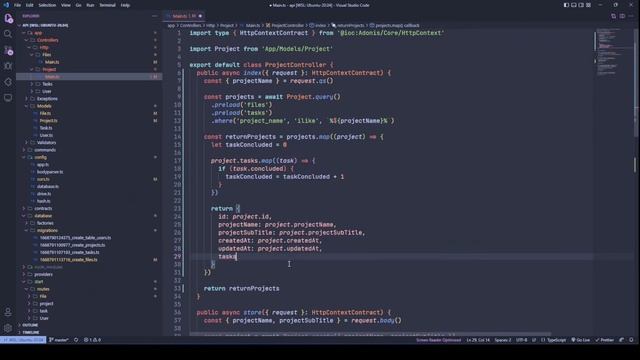The width and height of the screenshot is (640, 360).
Task: Open the Run and Debug view
Action: point(8,66)
